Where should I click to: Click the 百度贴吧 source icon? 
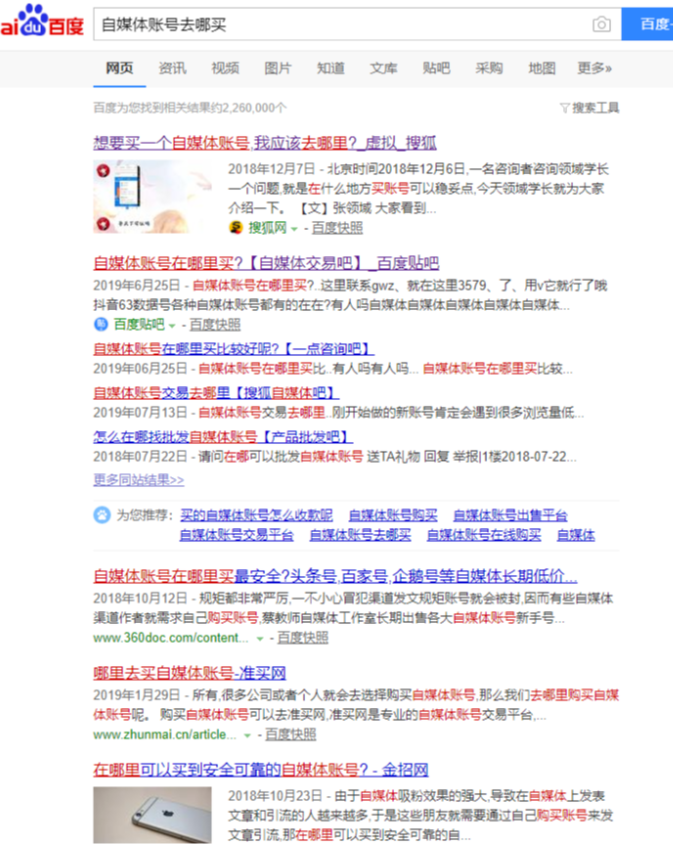[101, 324]
